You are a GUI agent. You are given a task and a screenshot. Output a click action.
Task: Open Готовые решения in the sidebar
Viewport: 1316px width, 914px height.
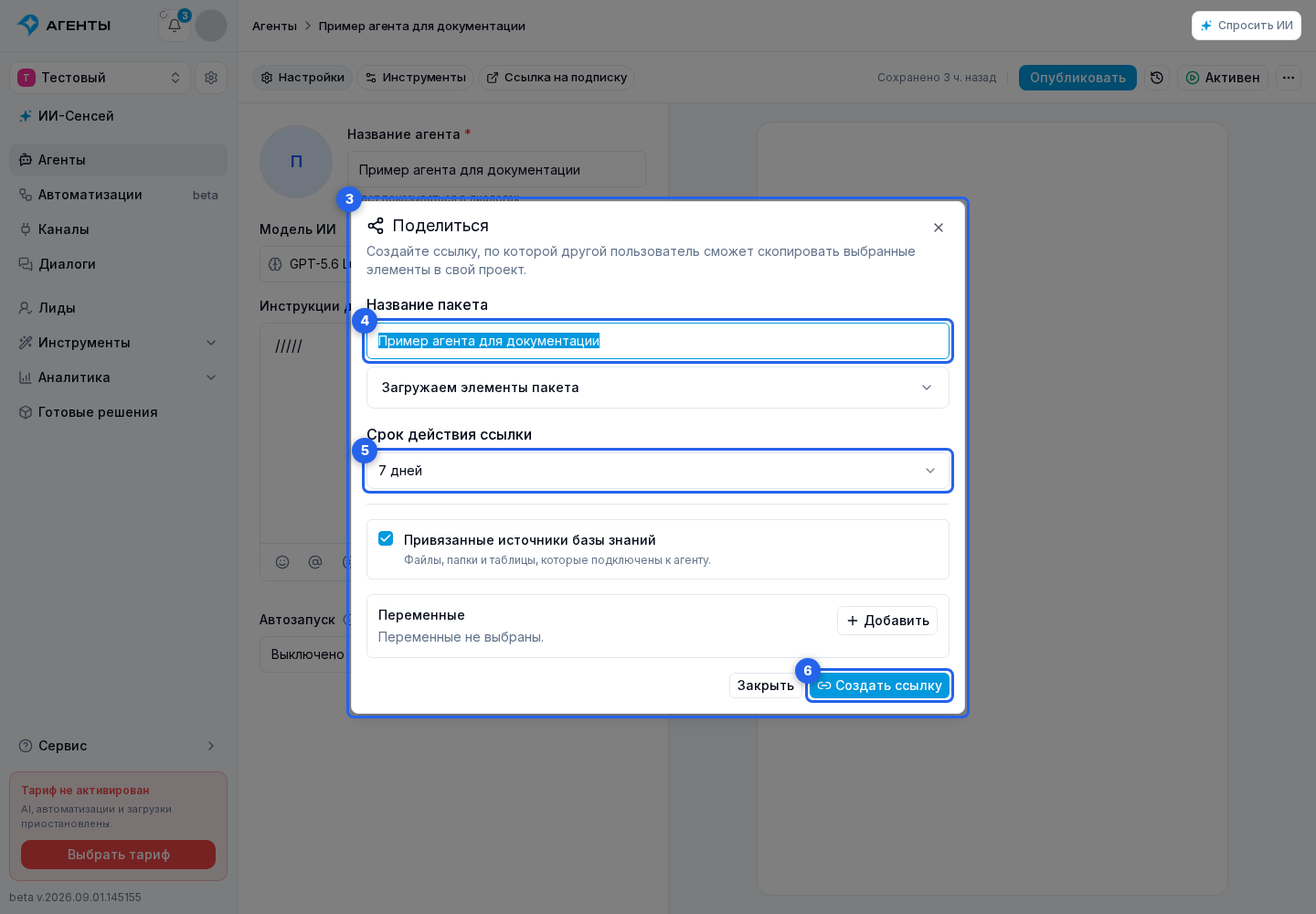coord(118,412)
